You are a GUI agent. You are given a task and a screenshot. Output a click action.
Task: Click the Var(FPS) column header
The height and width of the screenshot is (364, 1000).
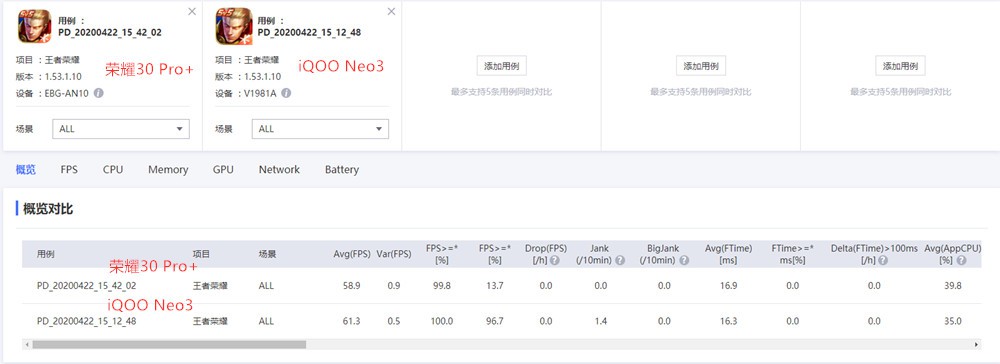tap(394, 254)
